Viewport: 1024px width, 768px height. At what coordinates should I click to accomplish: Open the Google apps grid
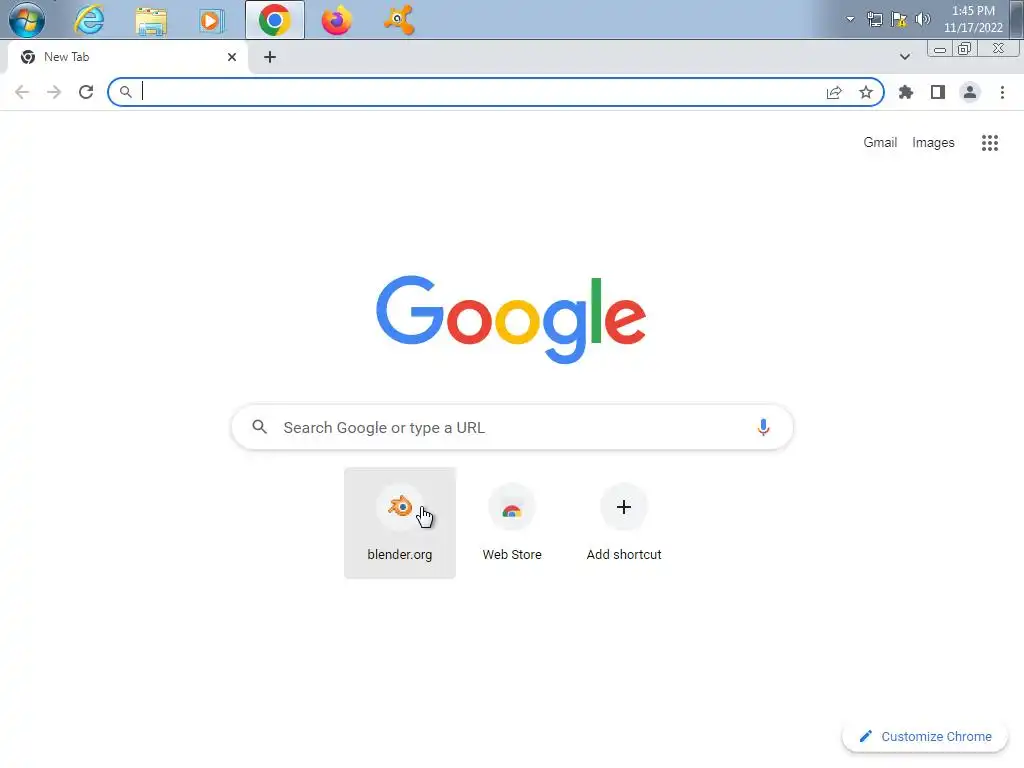tap(989, 142)
